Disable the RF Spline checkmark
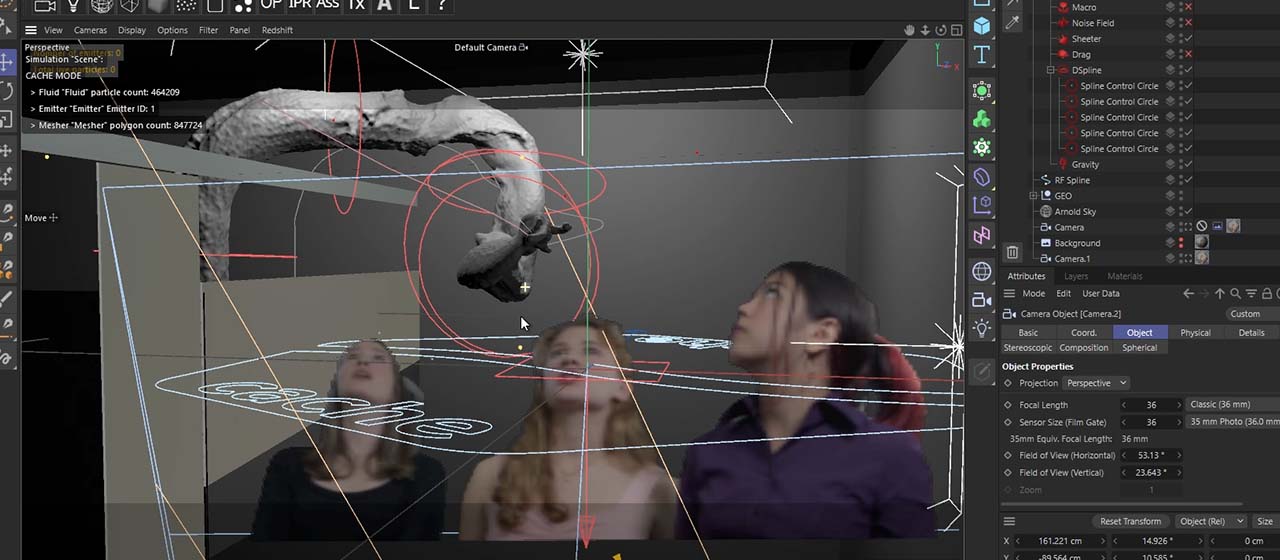This screenshot has height=560, width=1280. (x=1188, y=180)
